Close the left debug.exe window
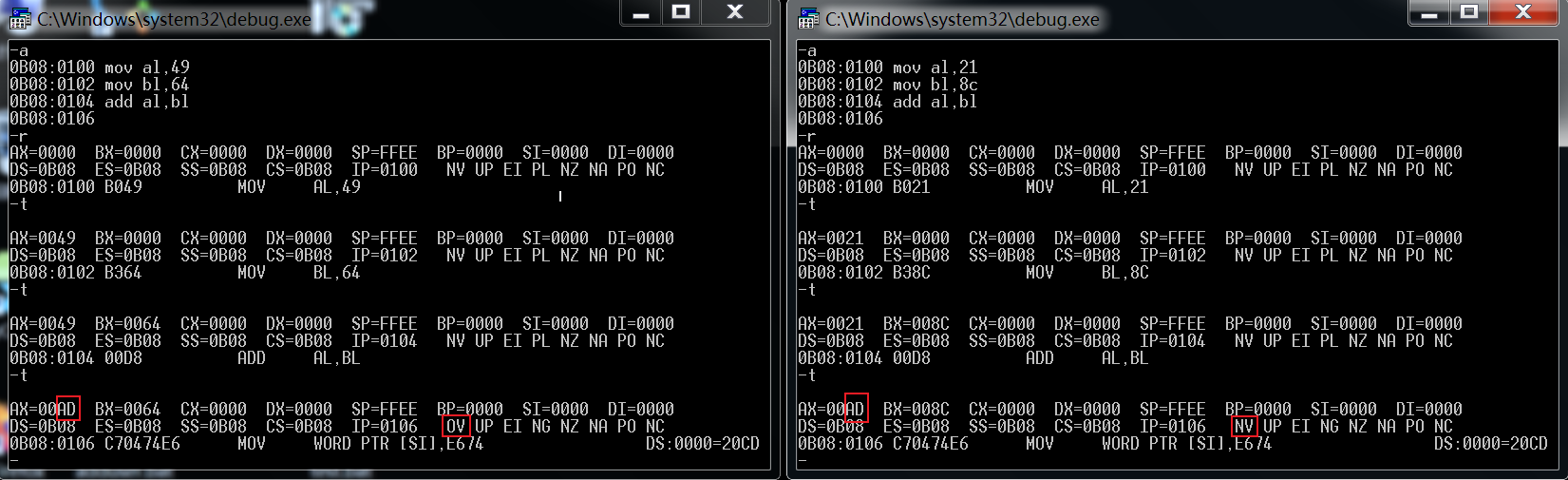Screen dimensions: 1568x480 pos(735,12)
